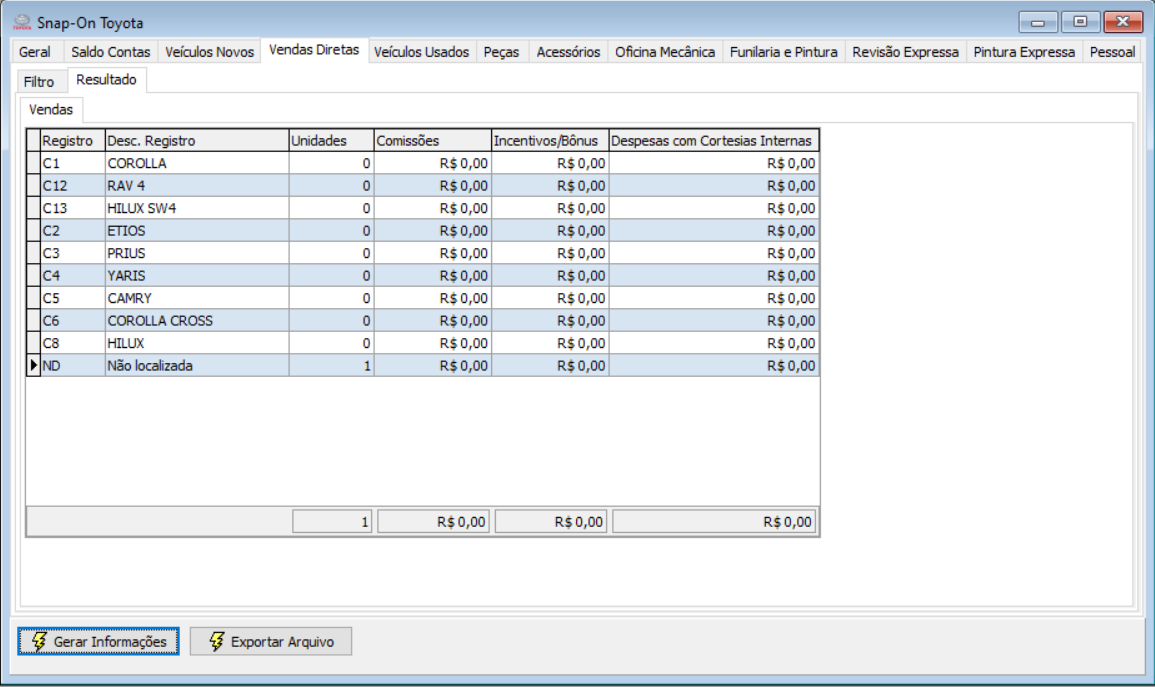Viewport: 1155px width, 687px height.
Task: Click Exportar Arquivo button
Action: pyautogui.click(x=271, y=641)
